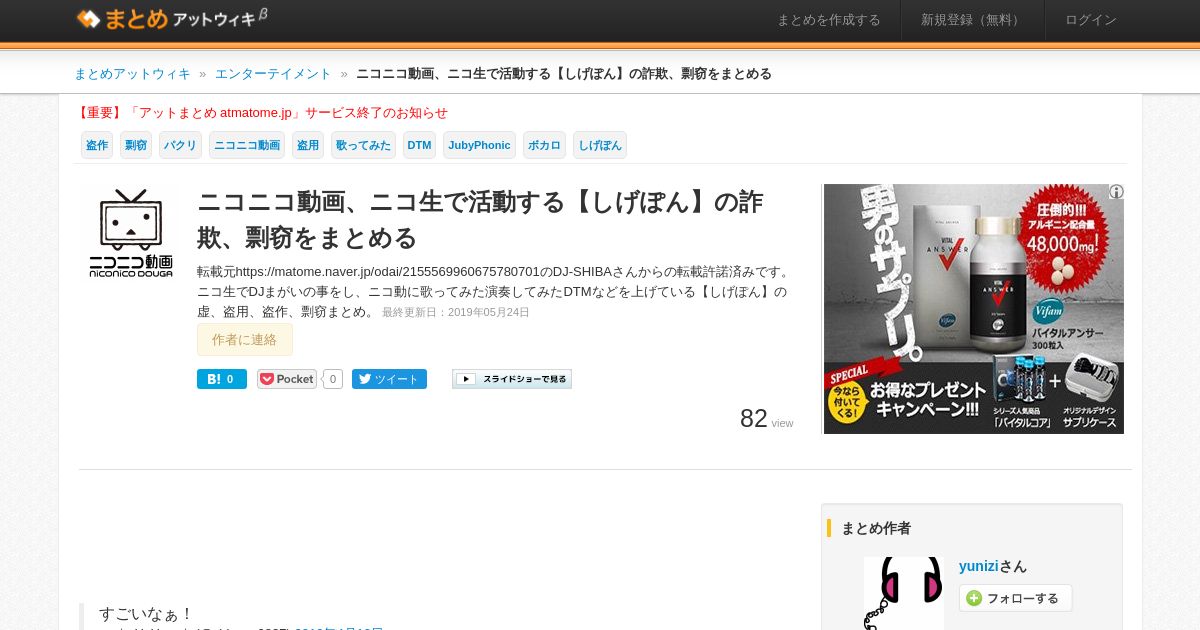This screenshot has height=630, width=1200.
Task: Follow the author with フォローする button
Action: pos(1015,598)
